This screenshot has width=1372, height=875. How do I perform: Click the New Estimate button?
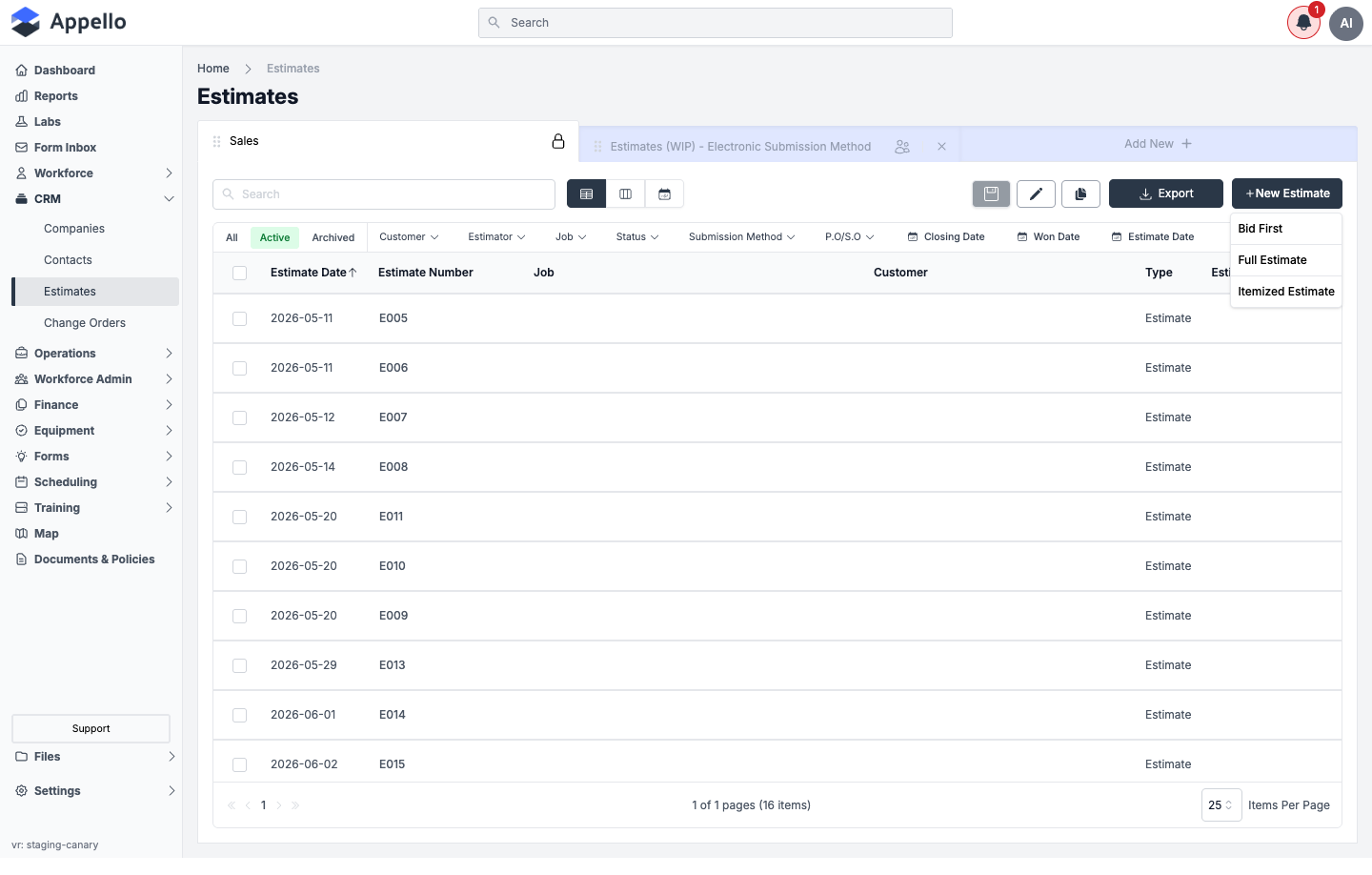[x=1287, y=193]
